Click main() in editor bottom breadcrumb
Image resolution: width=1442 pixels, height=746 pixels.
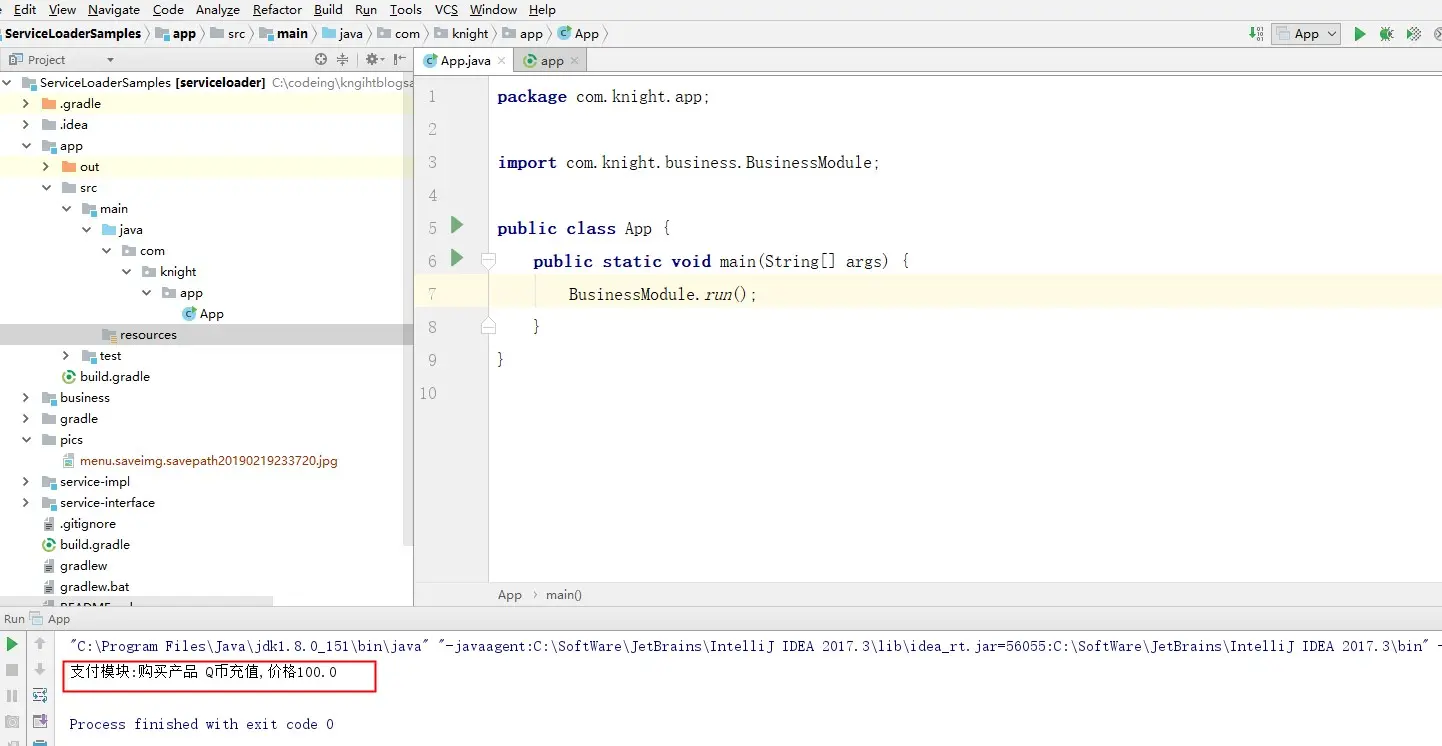tap(564, 595)
